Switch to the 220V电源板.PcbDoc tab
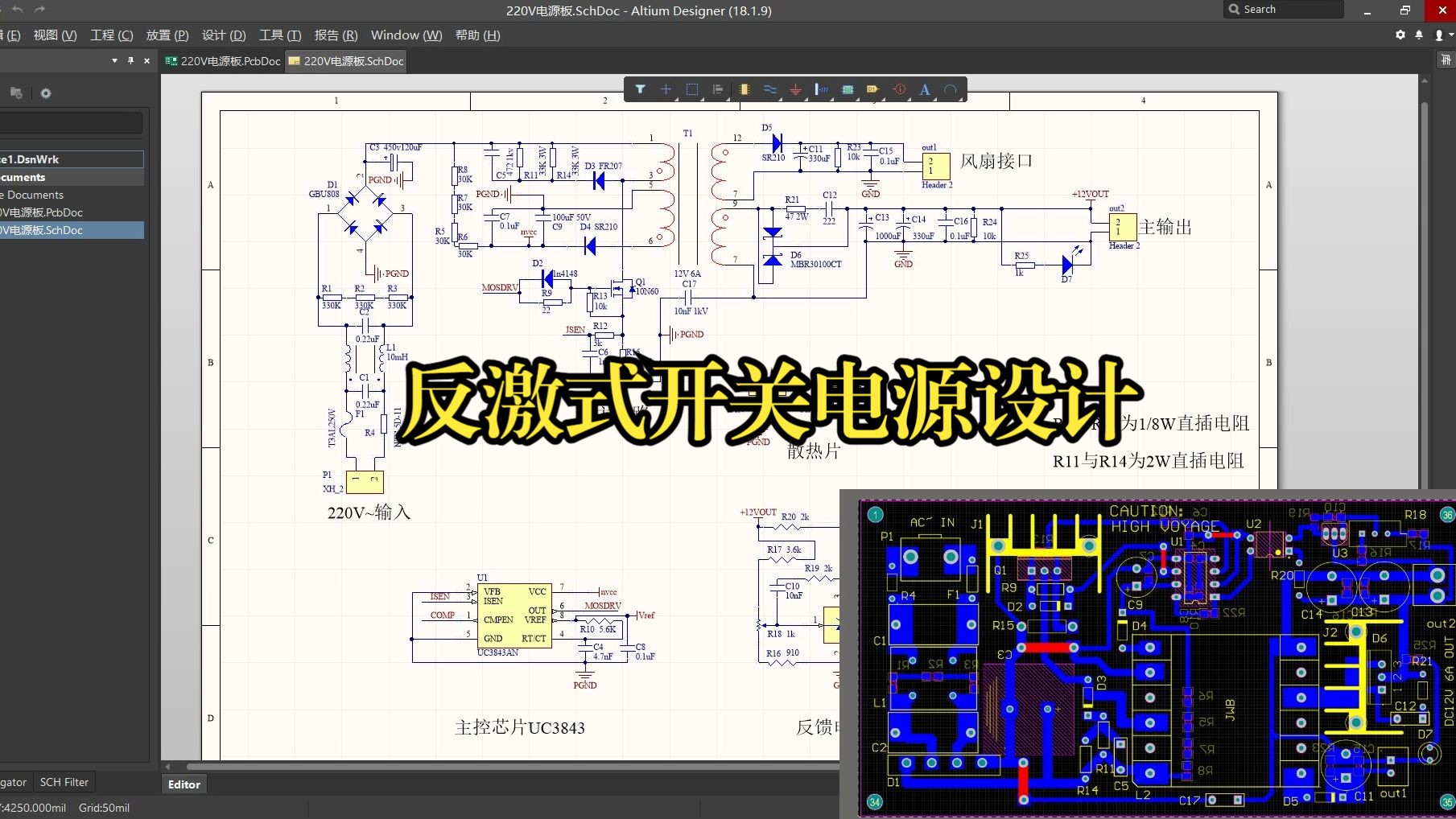Image resolution: width=1456 pixels, height=819 pixels. 223,60
